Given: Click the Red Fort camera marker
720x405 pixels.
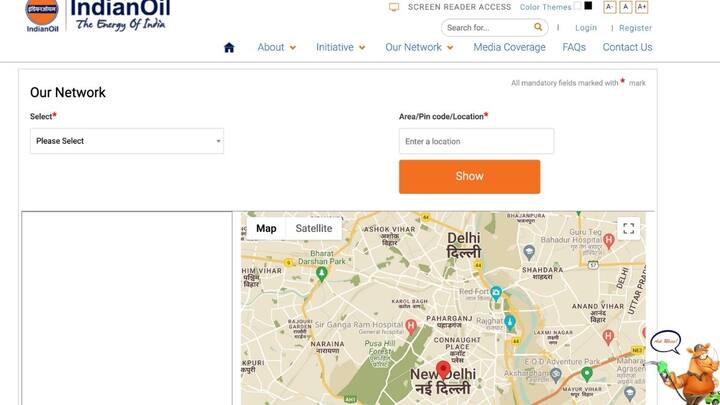Looking at the screenshot, I should click(496, 294).
